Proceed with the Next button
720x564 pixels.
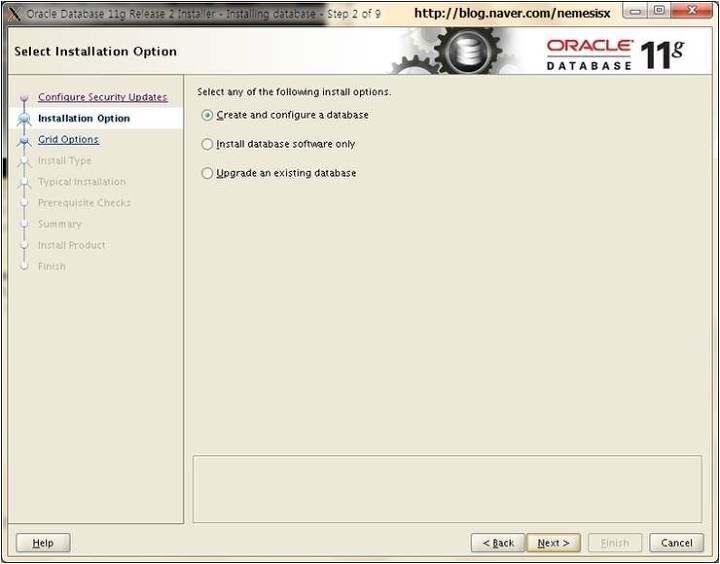coord(553,543)
